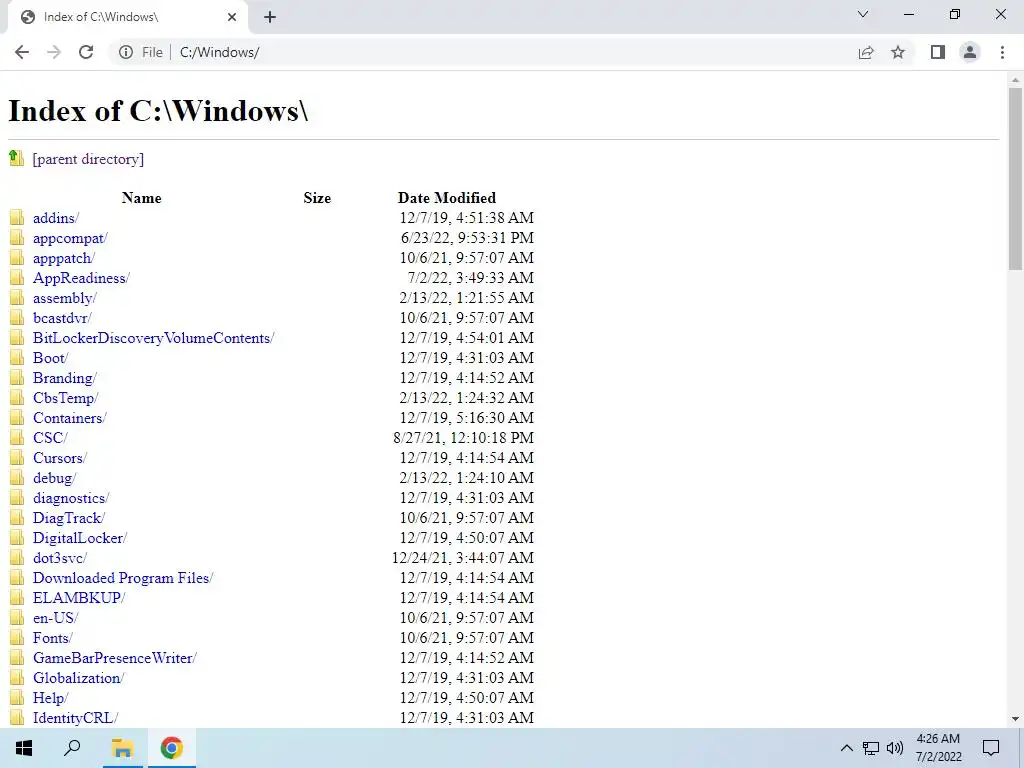This screenshot has width=1024, height=768.
Task: Open the Cursors/ folder
Action: [x=59, y=458]
